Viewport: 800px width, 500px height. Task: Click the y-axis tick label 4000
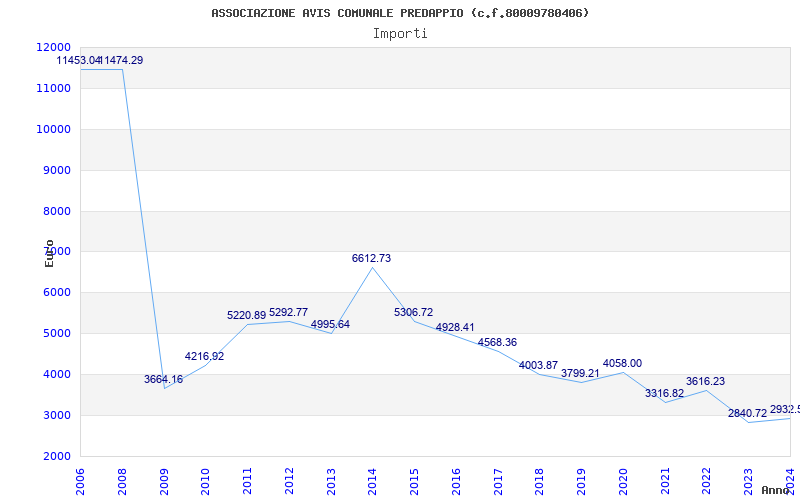click(x=55, y=374)
